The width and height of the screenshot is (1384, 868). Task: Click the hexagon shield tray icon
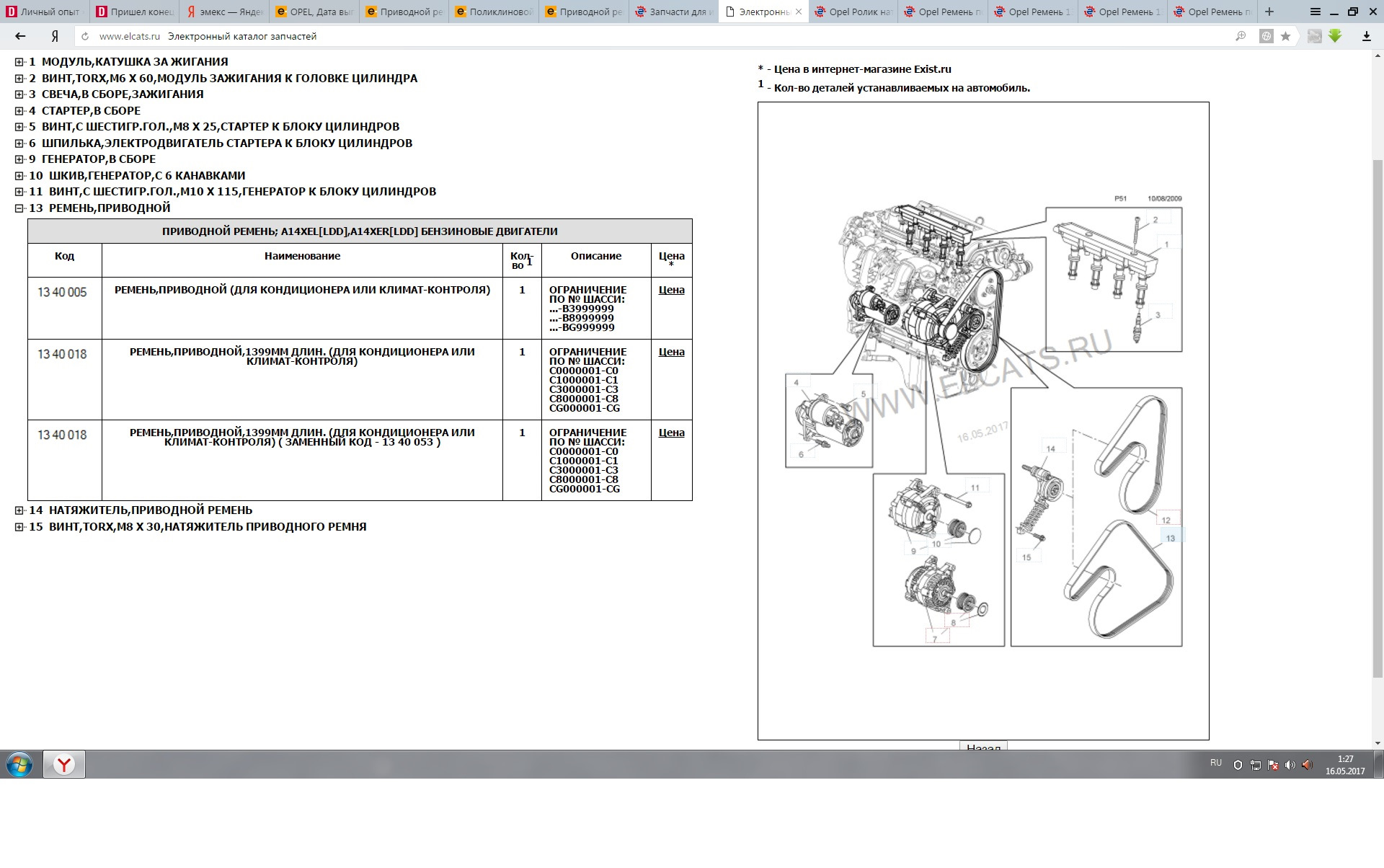coord(1238,765)
